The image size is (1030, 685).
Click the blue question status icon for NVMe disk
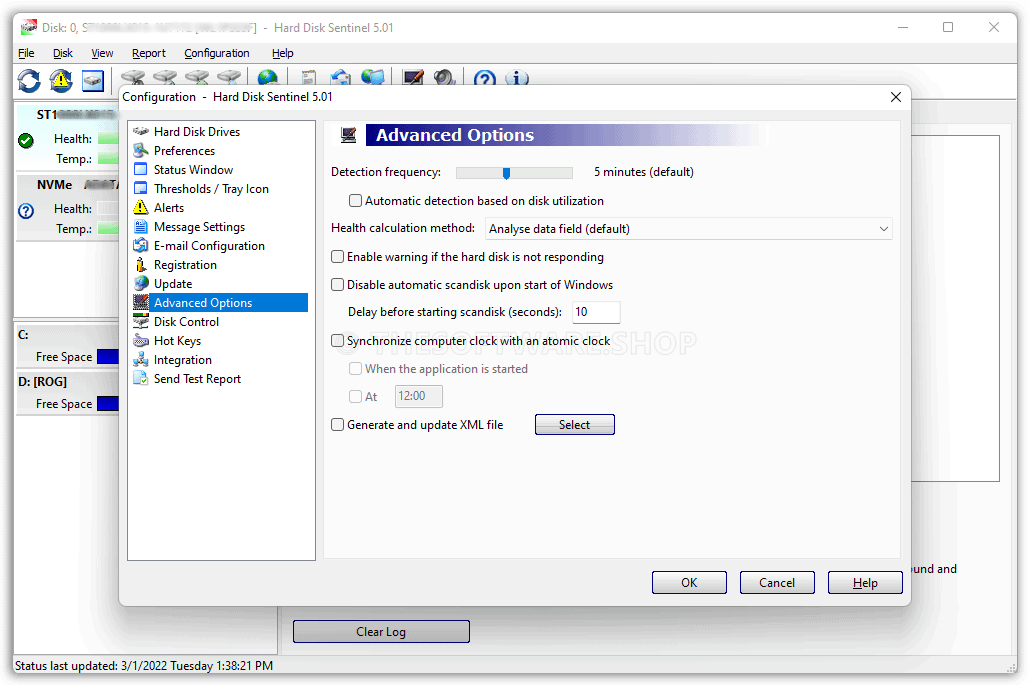26,211
